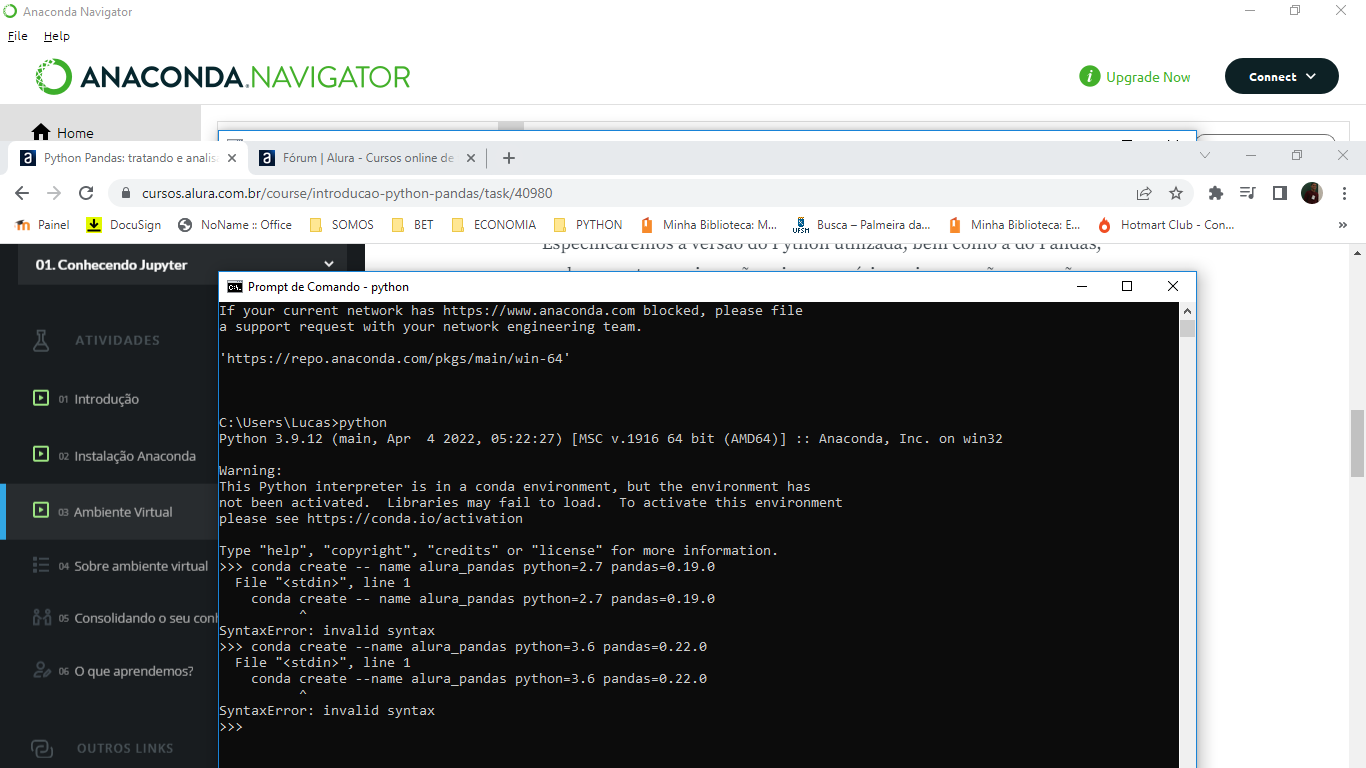Image resolution: width=1366 pixels, height=768 pixels.
Task: Click icon beside O que aprendemos?
Action: coord(41,670)
